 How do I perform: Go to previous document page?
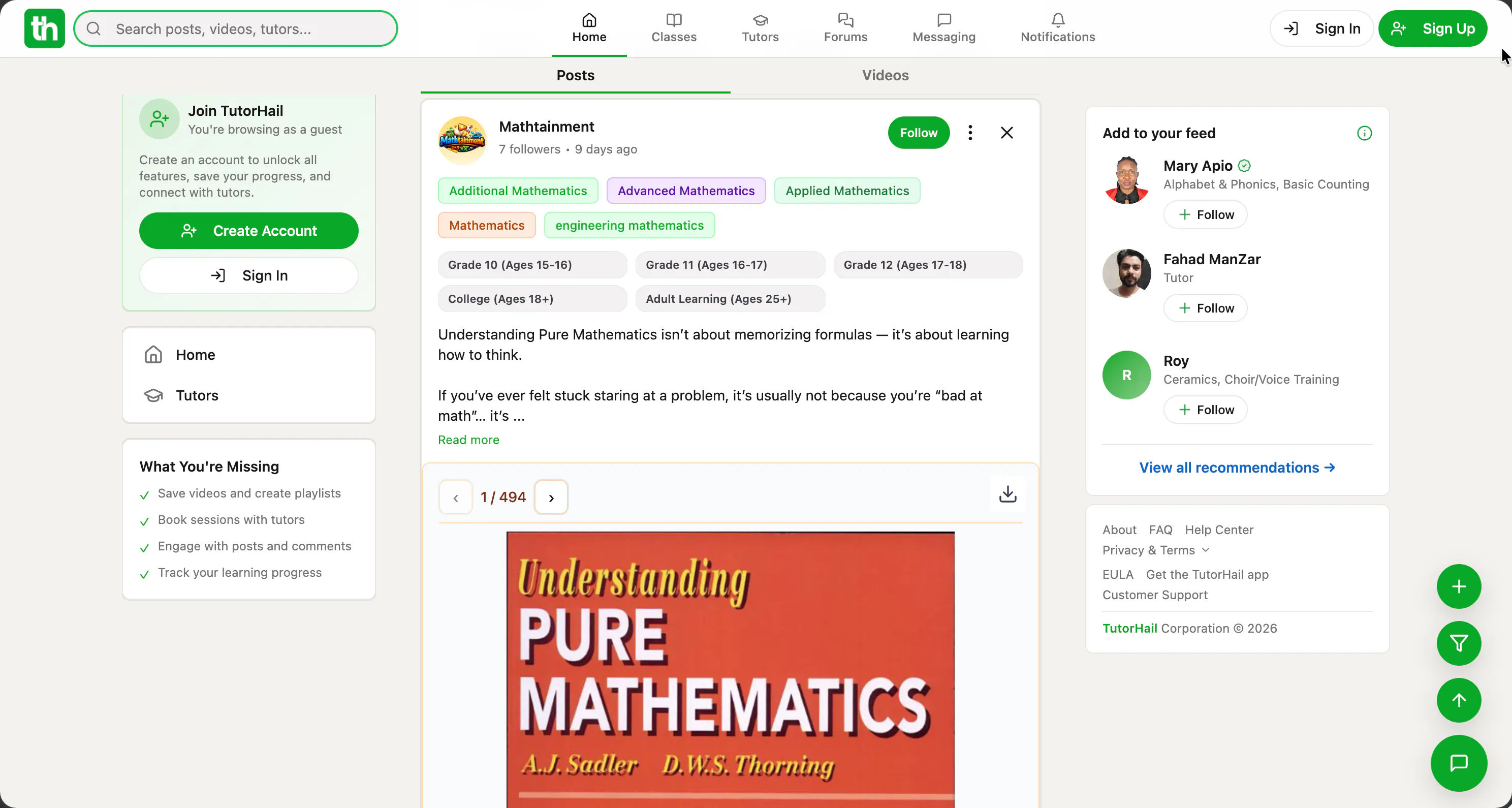point(455,498)
